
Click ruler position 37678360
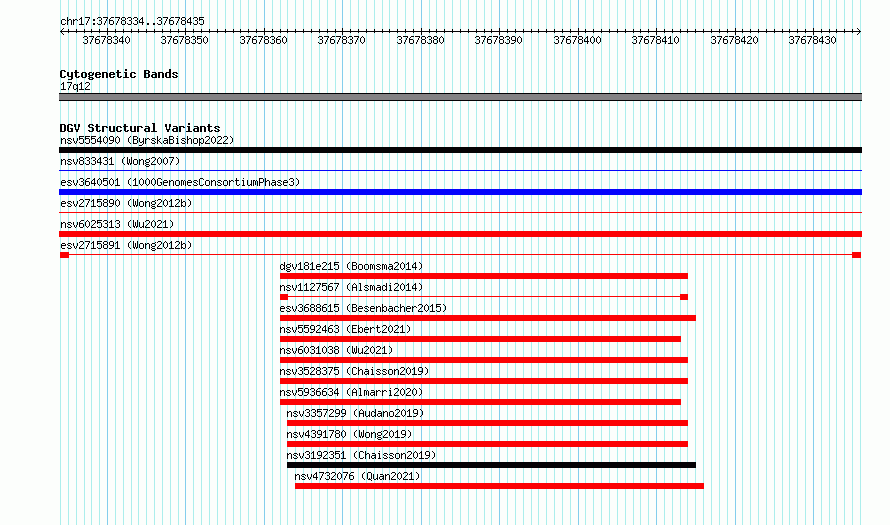tap(263, 40)
